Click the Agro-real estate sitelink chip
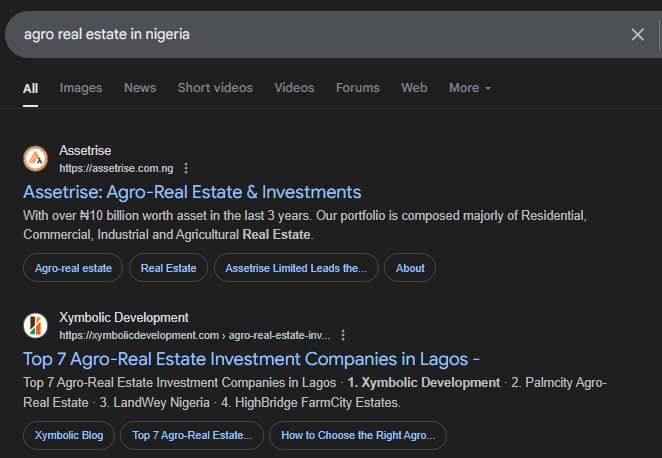Screen dimensions: 662x458 tap(73, 268)
